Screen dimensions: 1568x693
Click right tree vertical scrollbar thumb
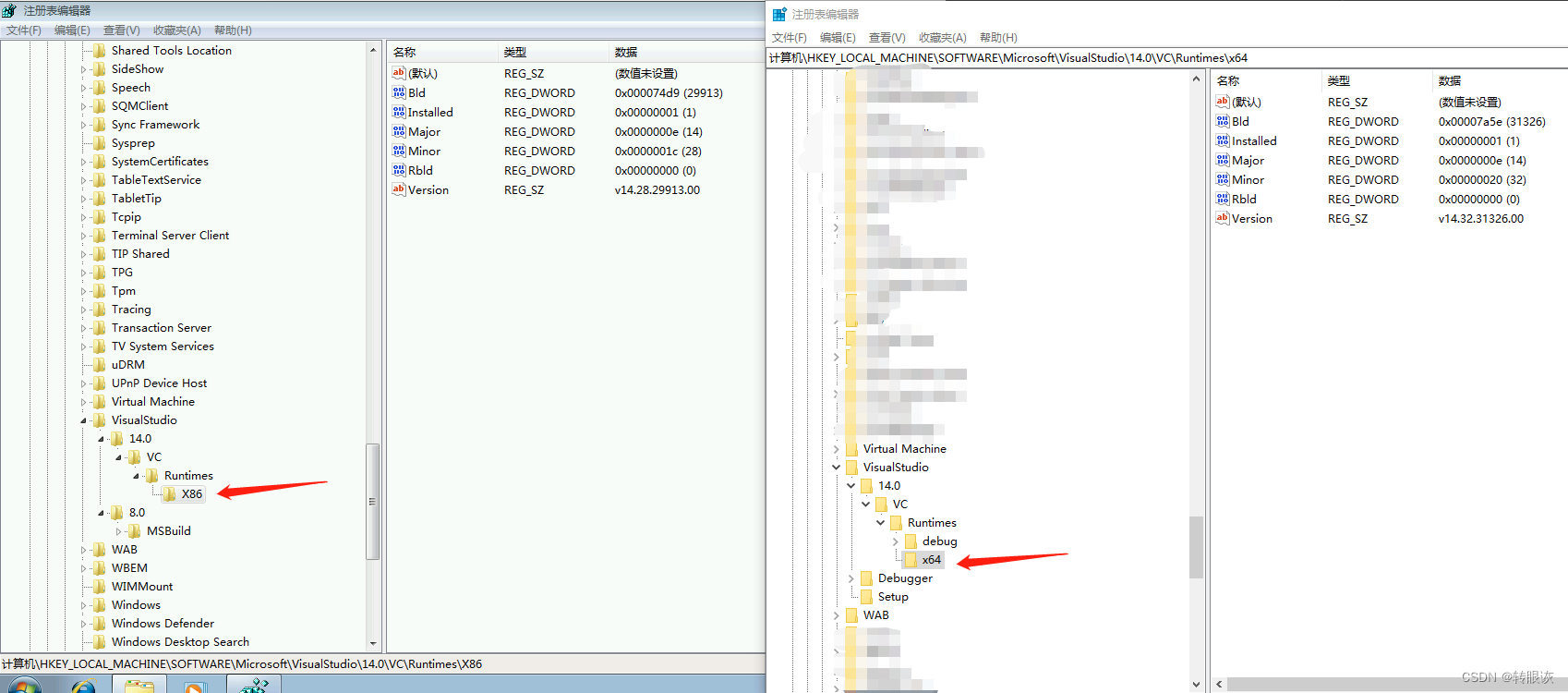(x=1196, y=547)
